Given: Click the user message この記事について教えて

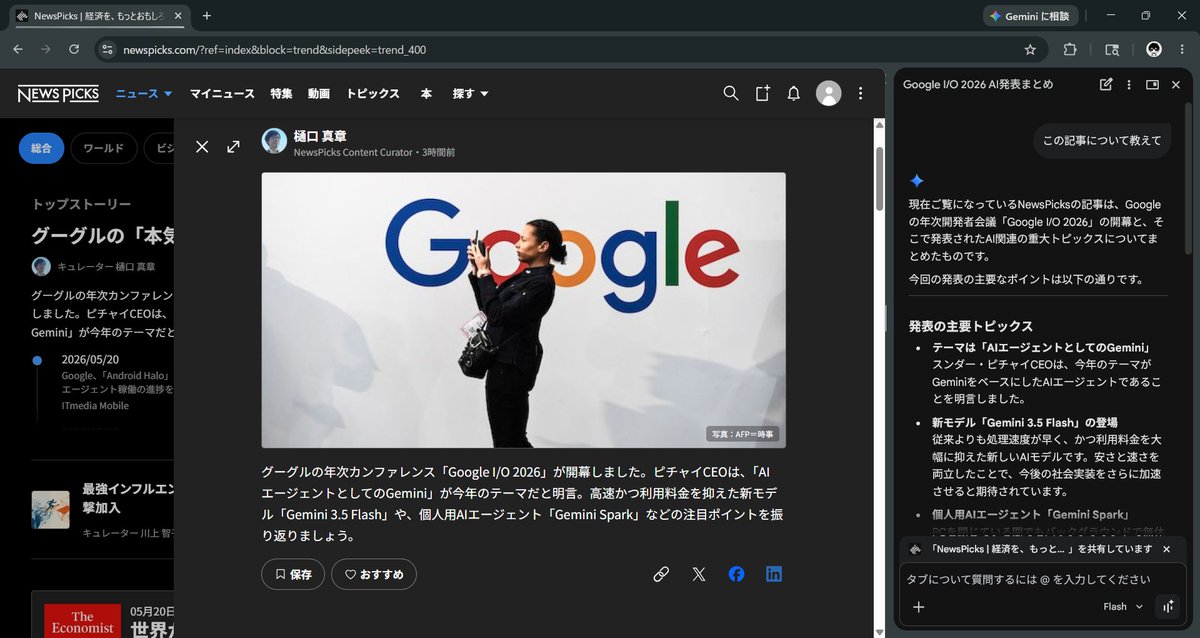Looking at the screenshot, I should [1102, 140].
